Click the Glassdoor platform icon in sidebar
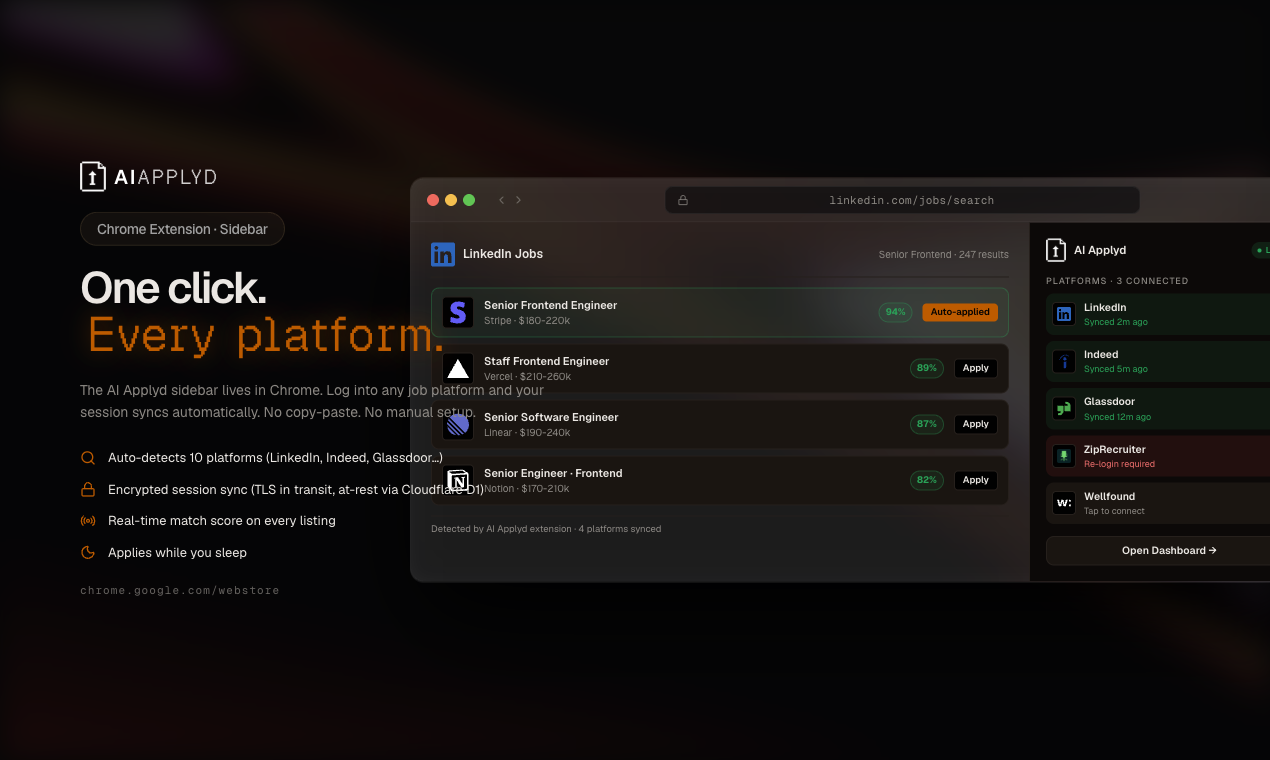The image size is (1270, 760). [1064, 408]
